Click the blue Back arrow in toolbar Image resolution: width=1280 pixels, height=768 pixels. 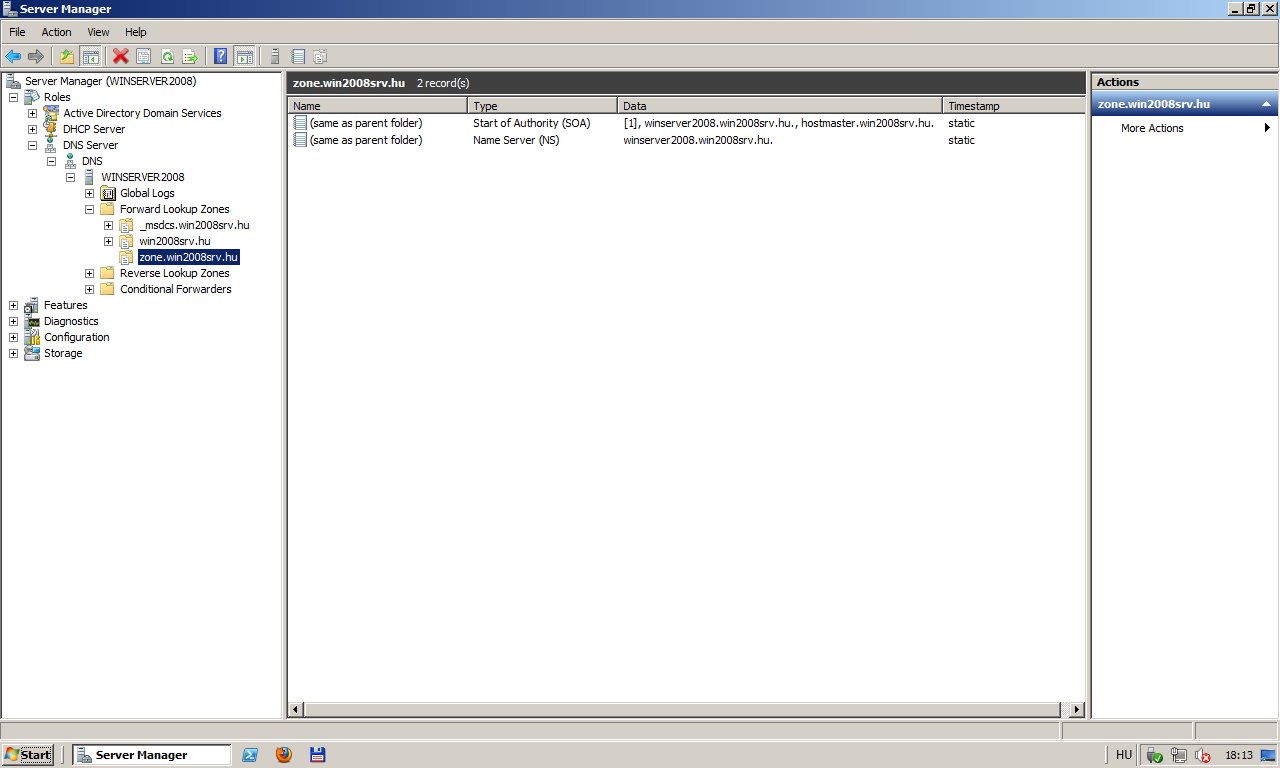point(13,57)
